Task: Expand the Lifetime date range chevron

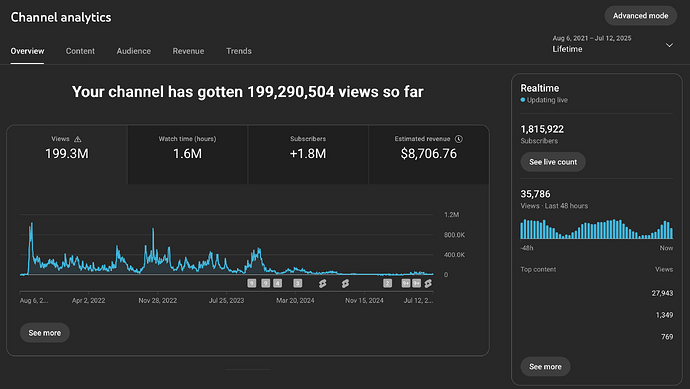Action: 669,45
